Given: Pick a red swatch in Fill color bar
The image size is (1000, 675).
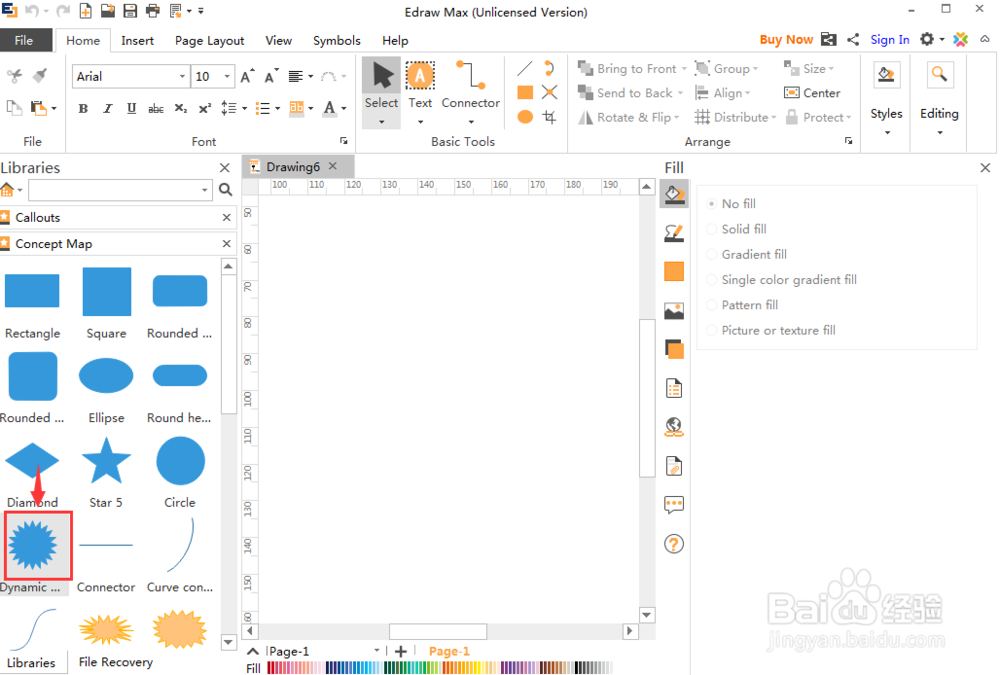Looking at the screenshot, I should click(272, 668).
